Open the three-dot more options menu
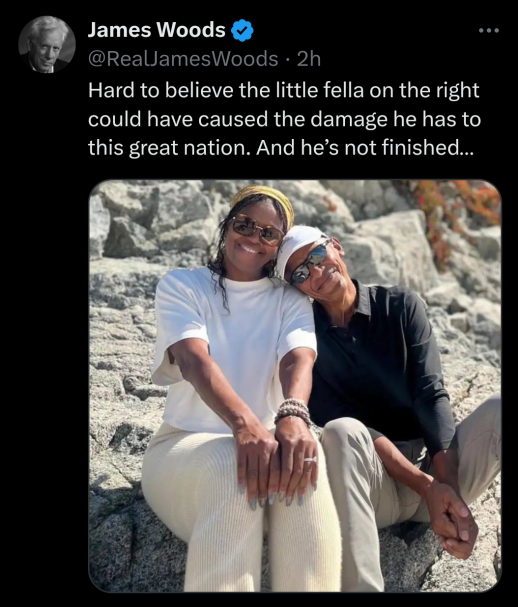Viewport: 518px width, 607px height. point(489,30)
